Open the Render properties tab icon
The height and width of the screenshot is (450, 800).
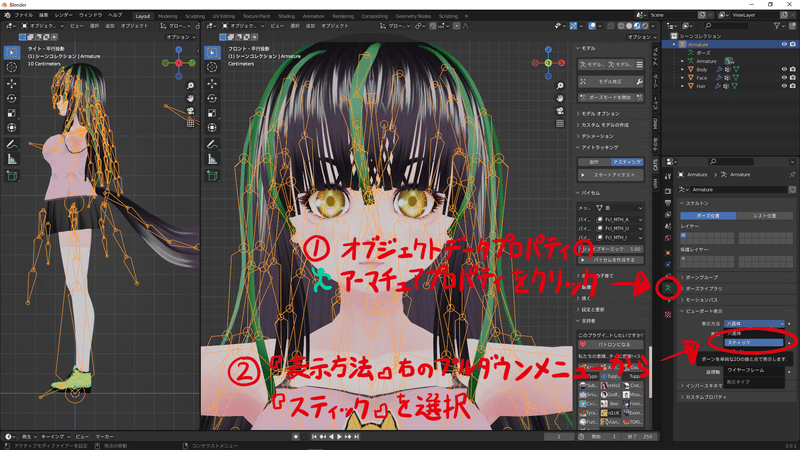[x=668, y=191]
